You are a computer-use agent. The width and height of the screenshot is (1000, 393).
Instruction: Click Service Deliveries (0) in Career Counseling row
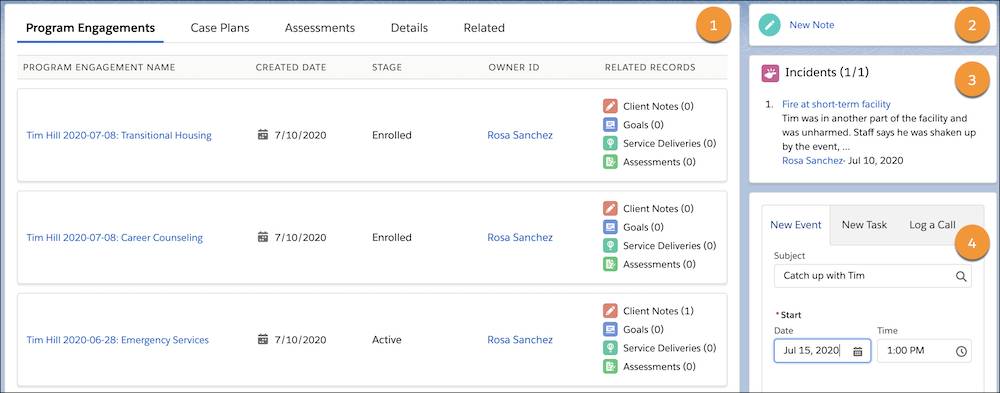670,246
